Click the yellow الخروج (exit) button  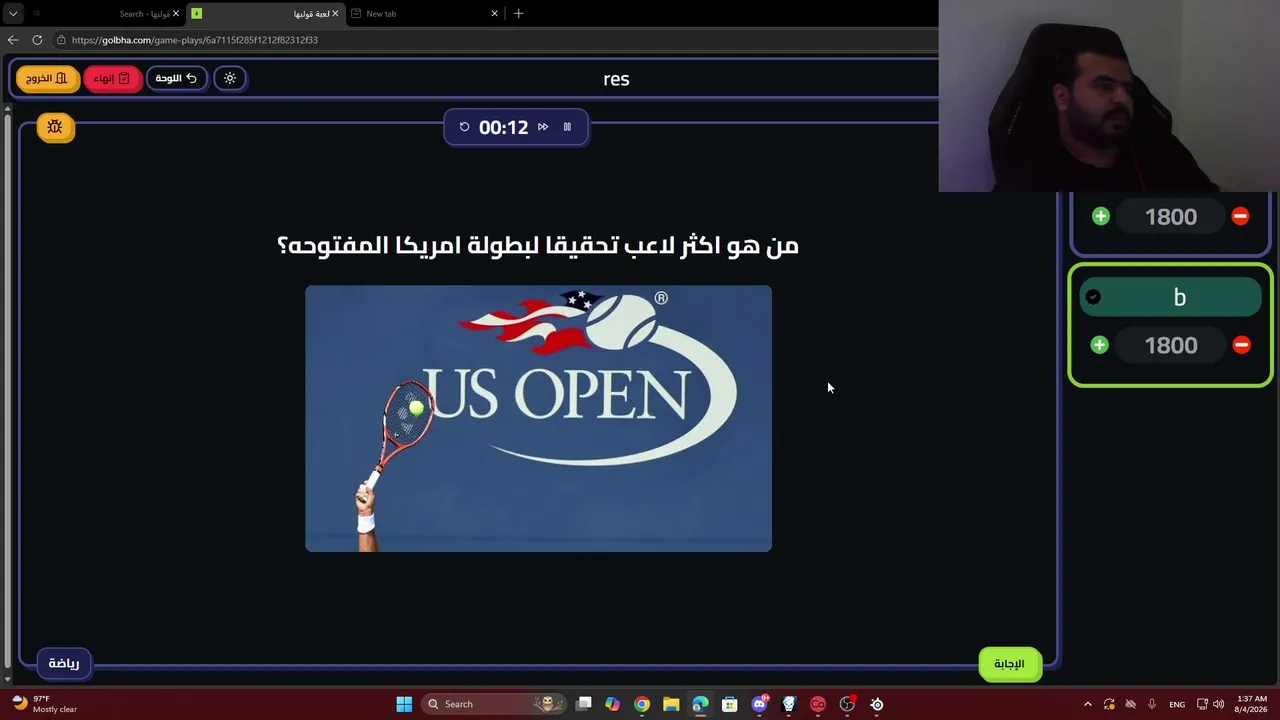47,78
